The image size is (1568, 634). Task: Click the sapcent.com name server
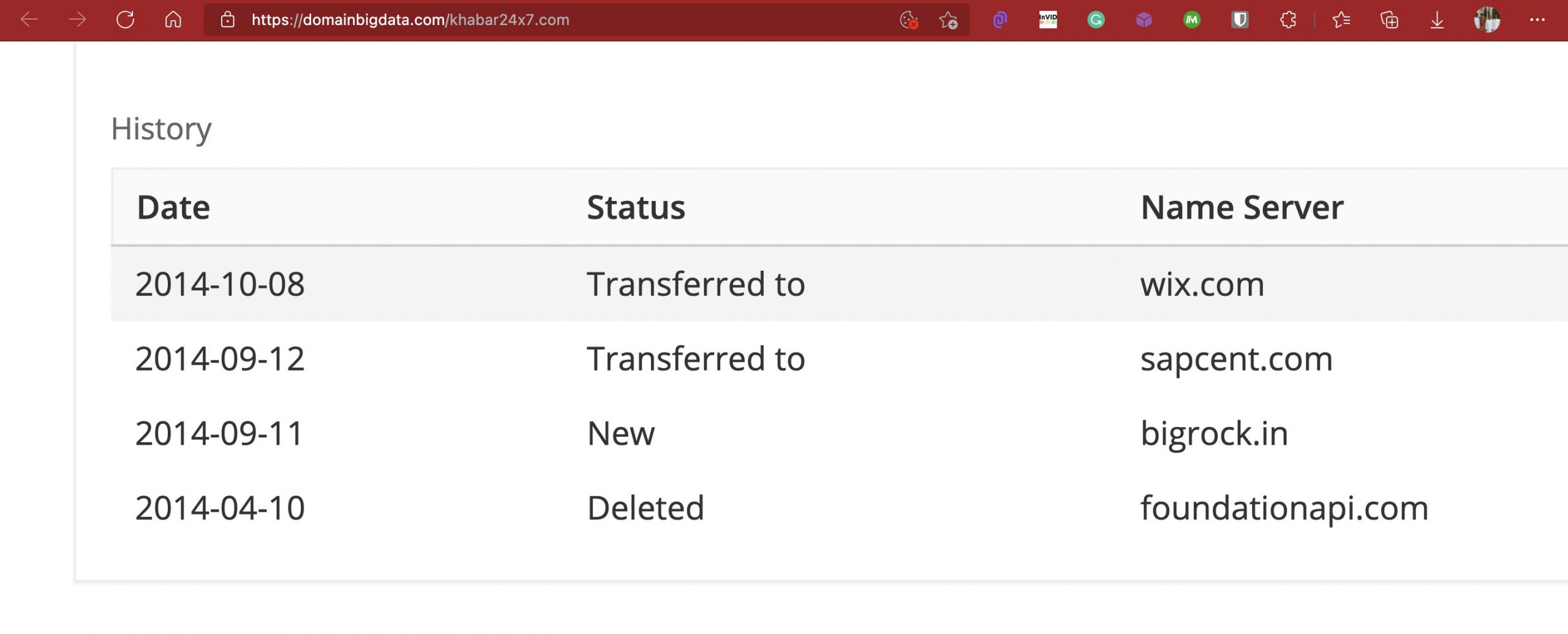1237,360
